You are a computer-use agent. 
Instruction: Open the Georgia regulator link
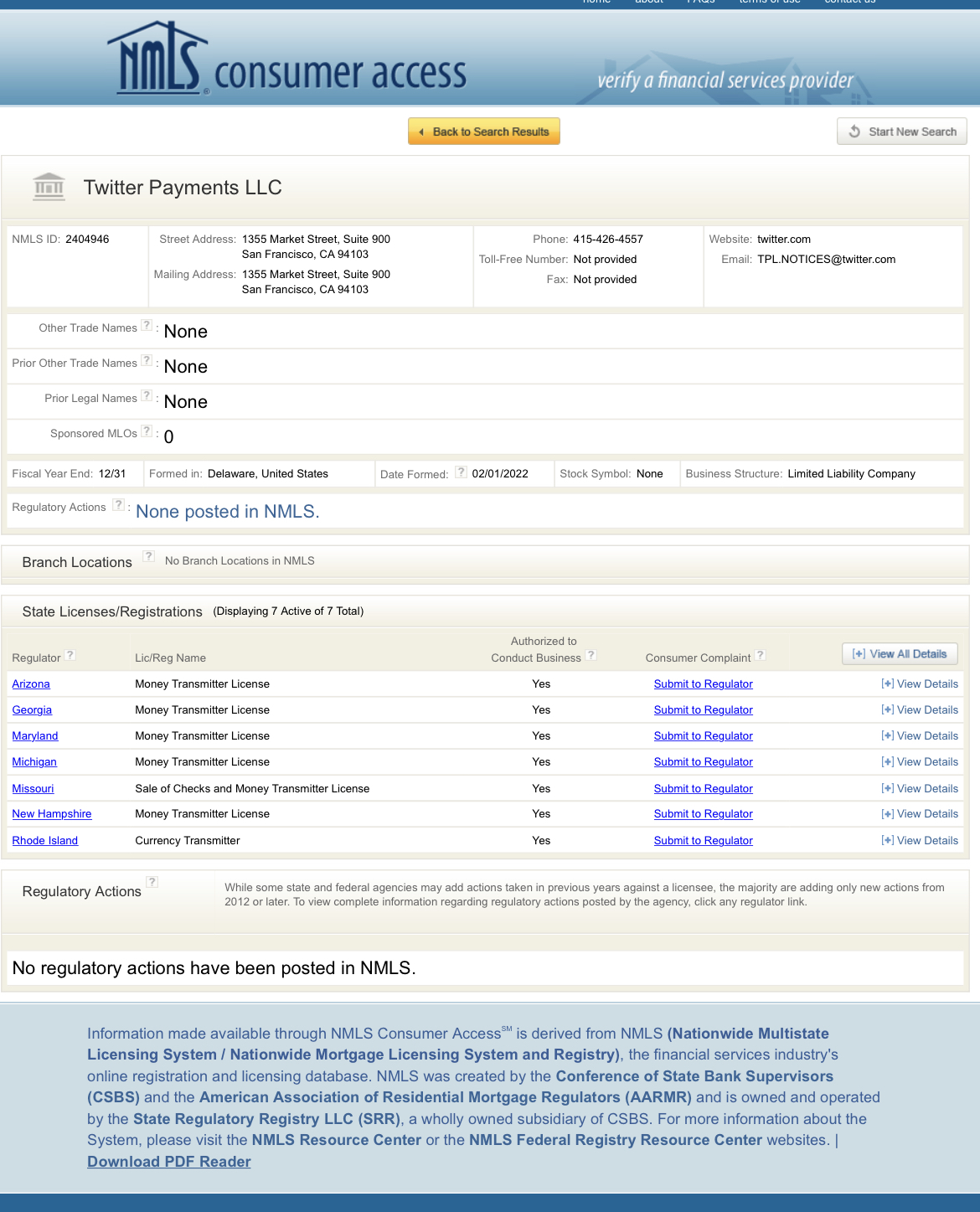(32, 710)
